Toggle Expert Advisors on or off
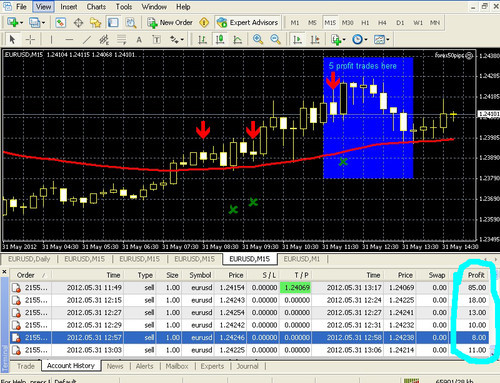 click(x=247, y=23)
